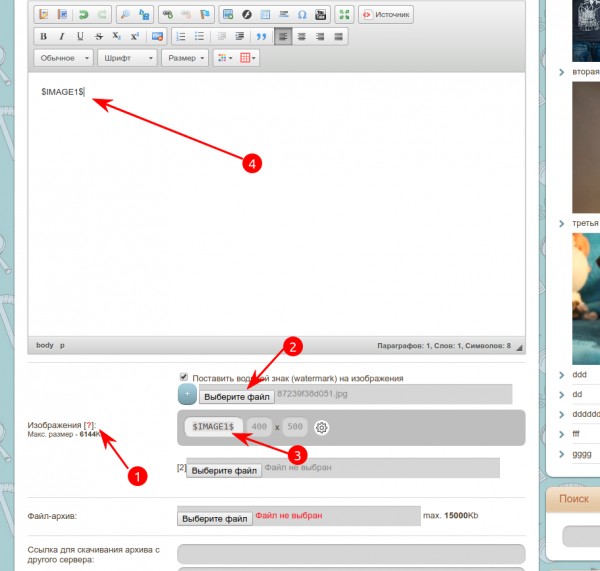Choose file for first image upload
The image size is (600, 571).
[237, 397]
